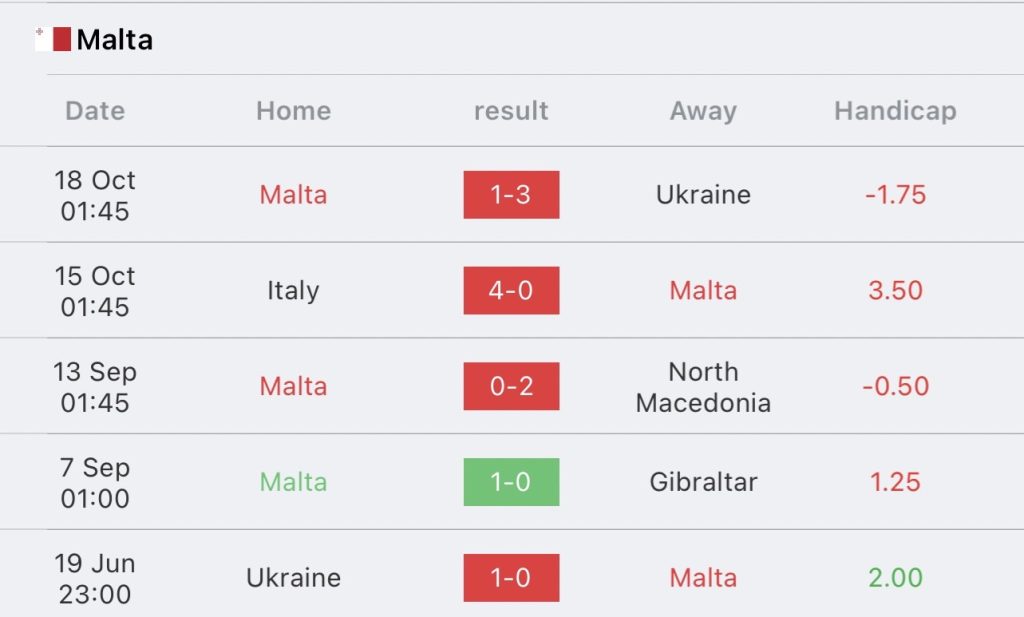
Task: Open the 0-2 North Macedonia result
Action: pos(511,387)
